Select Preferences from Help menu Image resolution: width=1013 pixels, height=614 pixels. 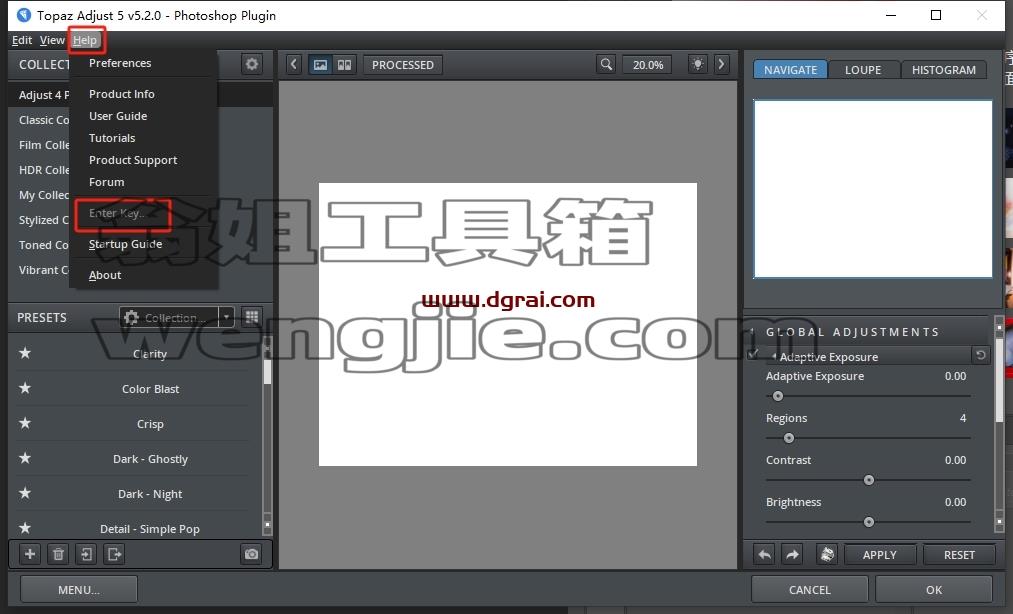pos(120,63)
